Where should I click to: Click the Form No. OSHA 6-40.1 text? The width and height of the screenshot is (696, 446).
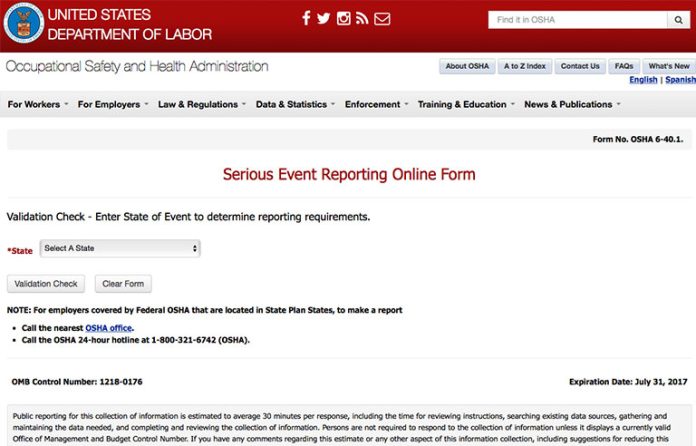(638, 139)
